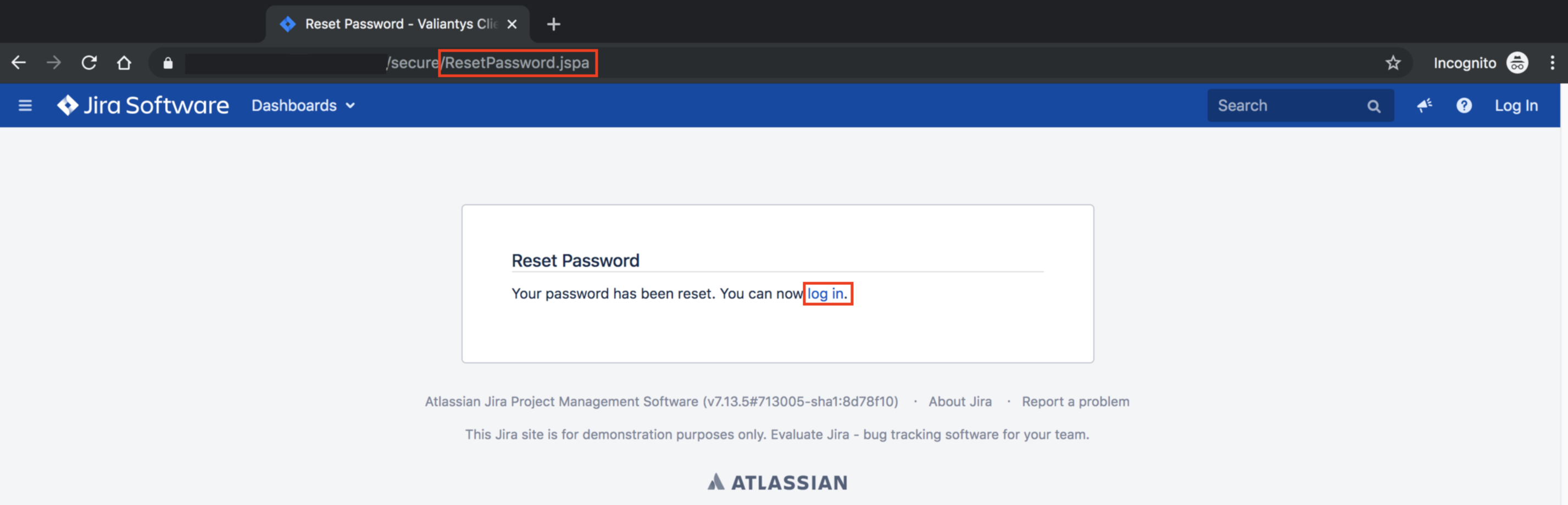The image size is (1568, 505).
Task: Open the About Jira link
Action: (960, 402)
